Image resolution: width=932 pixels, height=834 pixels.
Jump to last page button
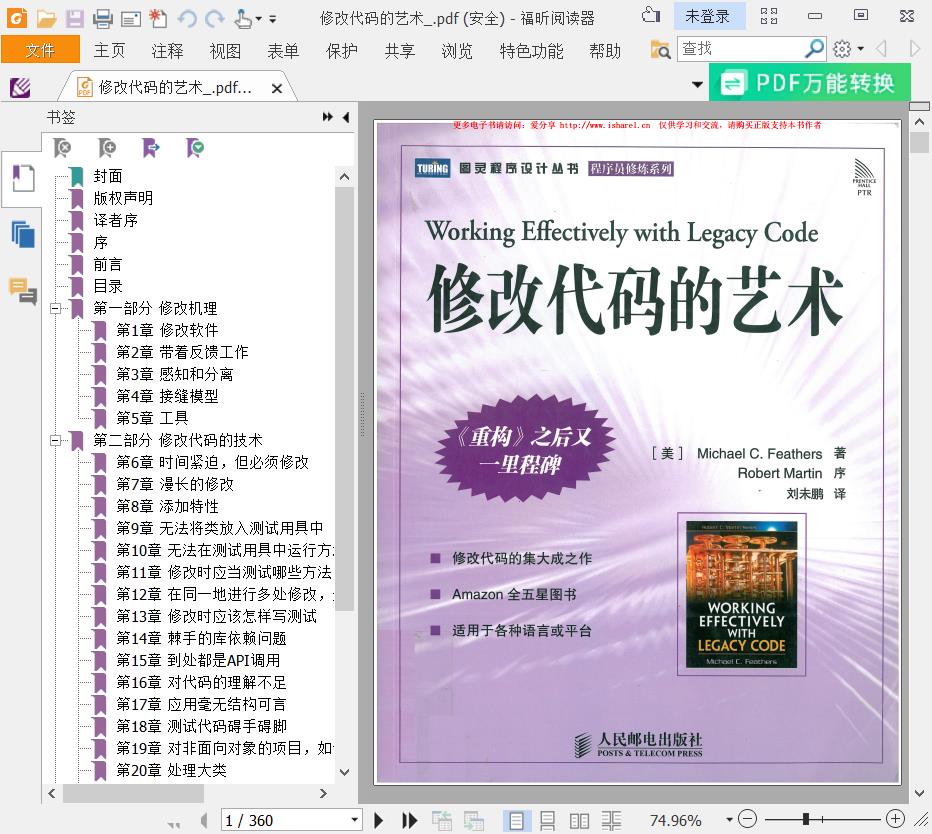(409, 820)
